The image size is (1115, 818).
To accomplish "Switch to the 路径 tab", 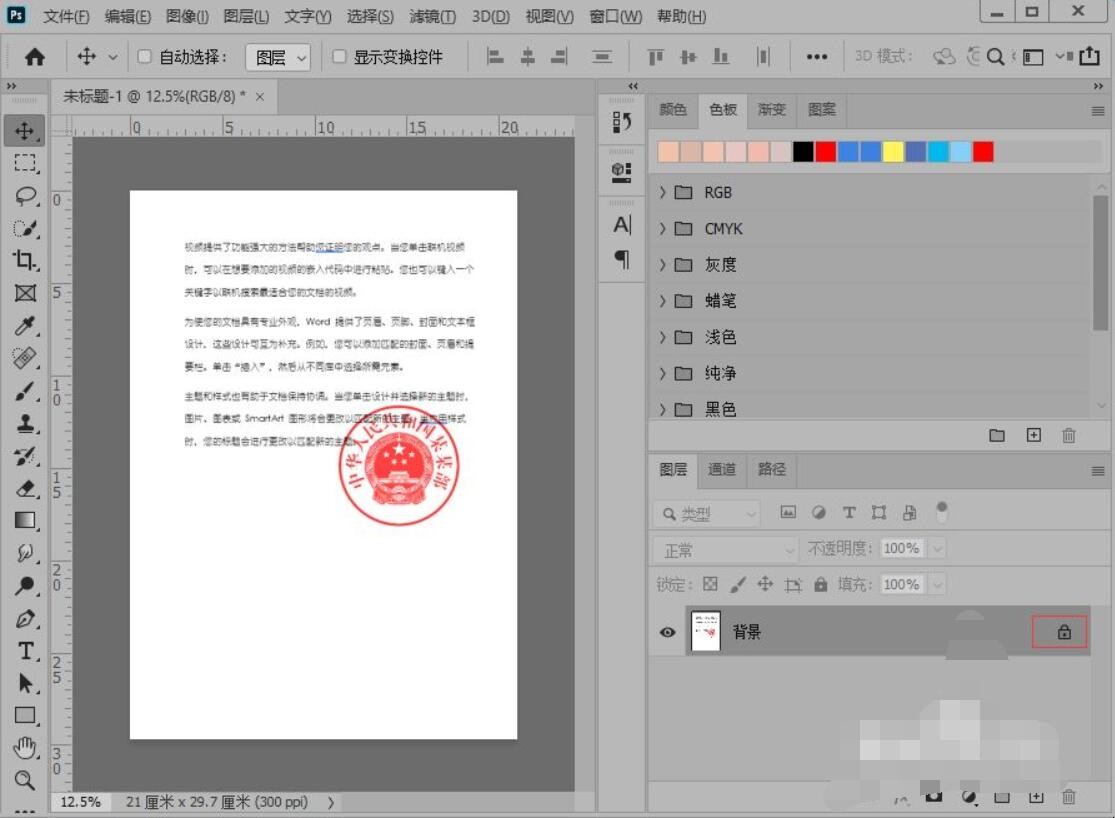I will (772, 469).
